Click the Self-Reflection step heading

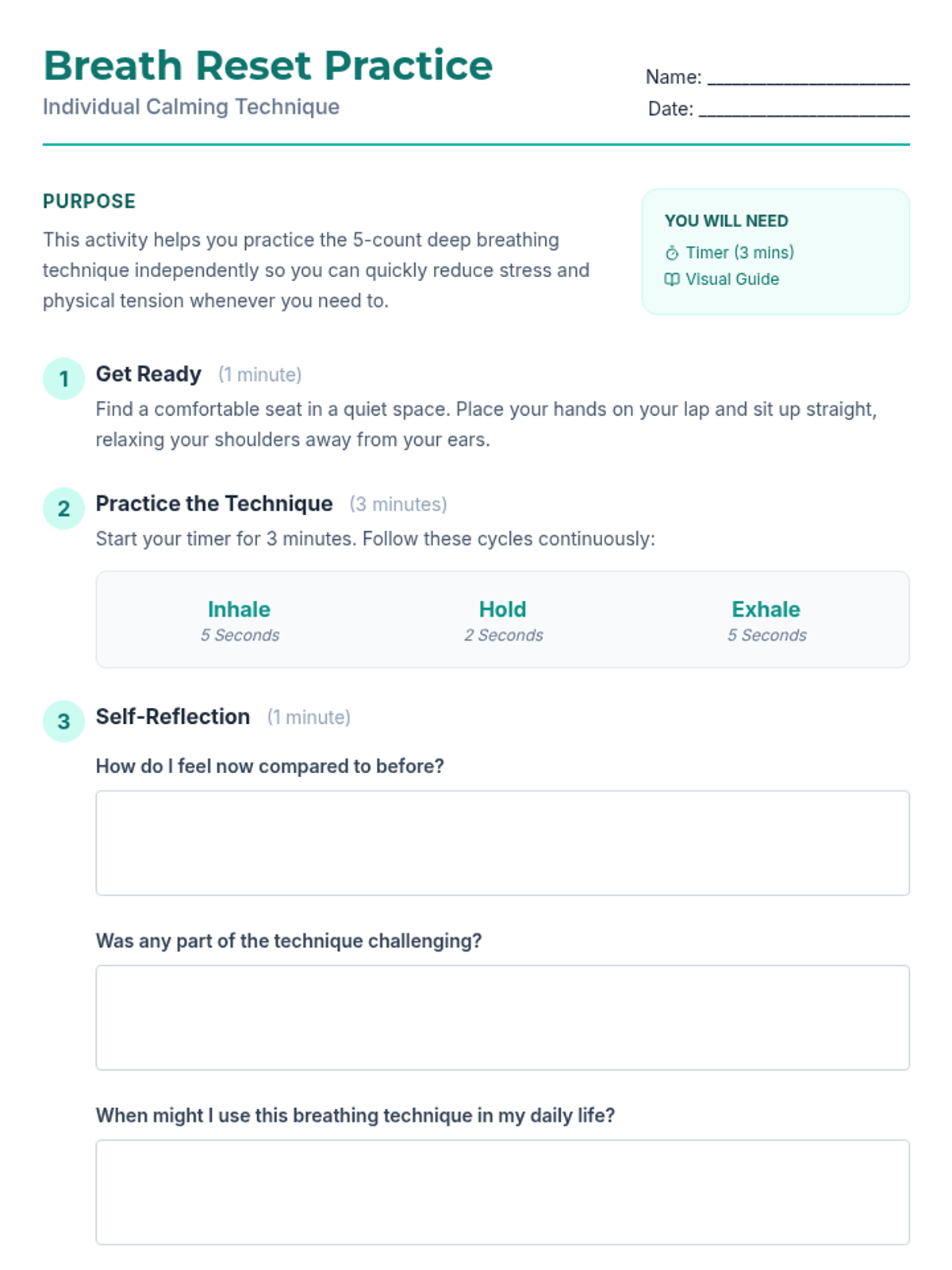point(173,716)
